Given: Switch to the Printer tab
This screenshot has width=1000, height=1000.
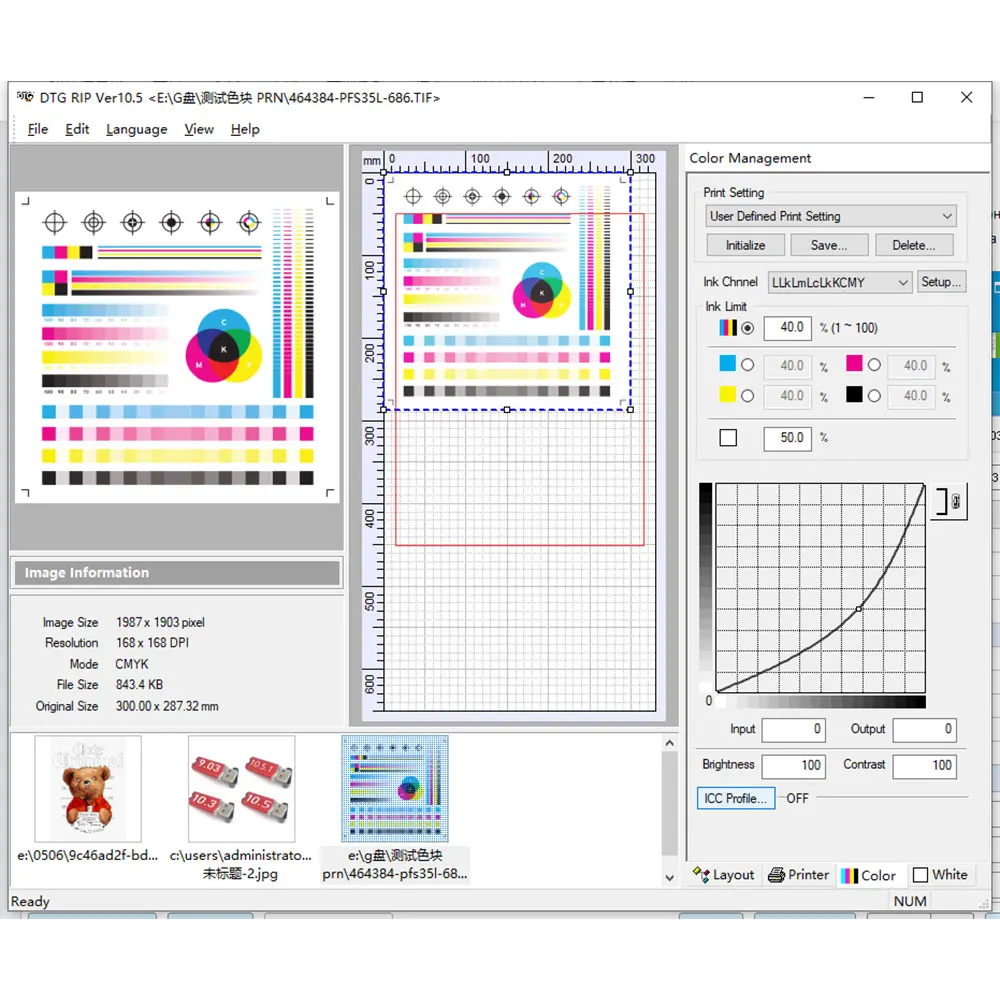Looking at the screenshot, I should point(798,875).
